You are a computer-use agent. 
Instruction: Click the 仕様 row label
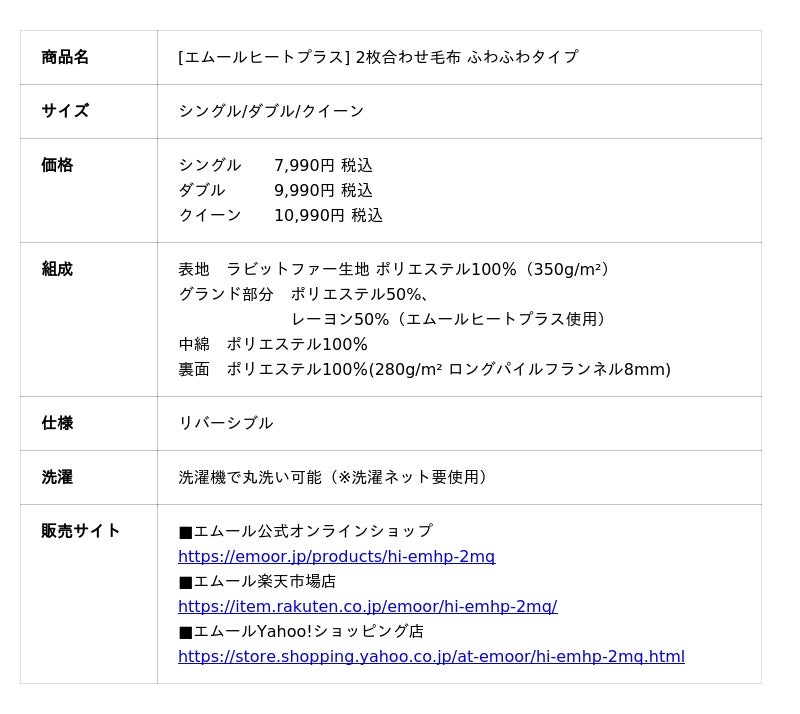57,423
